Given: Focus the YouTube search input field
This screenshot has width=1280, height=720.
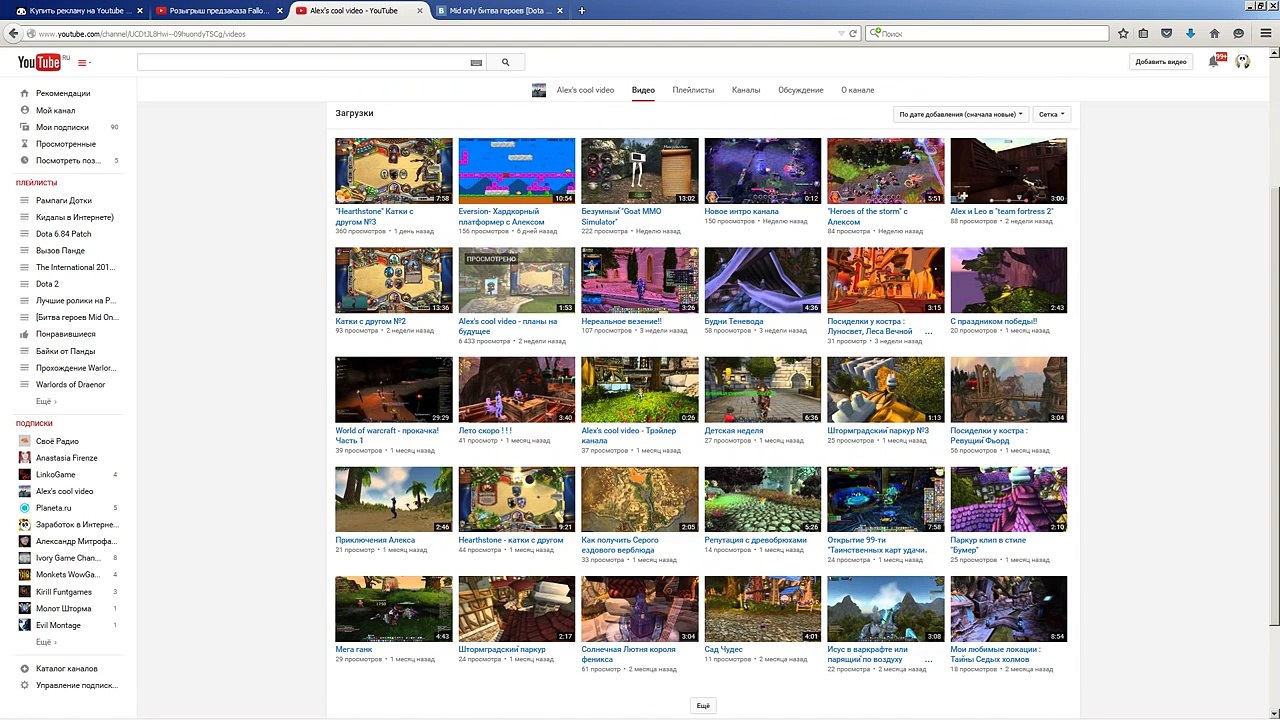Looking at the screenshot, I should [x=302, y=62].
